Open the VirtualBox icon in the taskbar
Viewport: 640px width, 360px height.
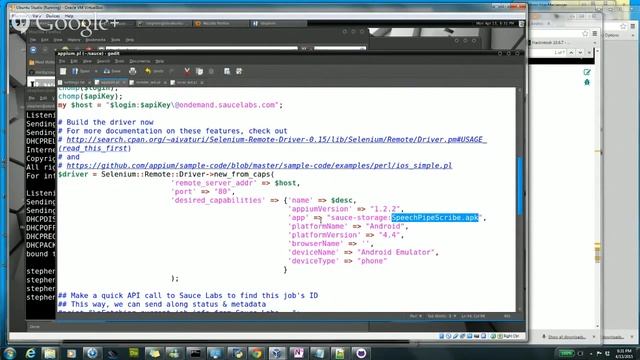tap(277, 353)
